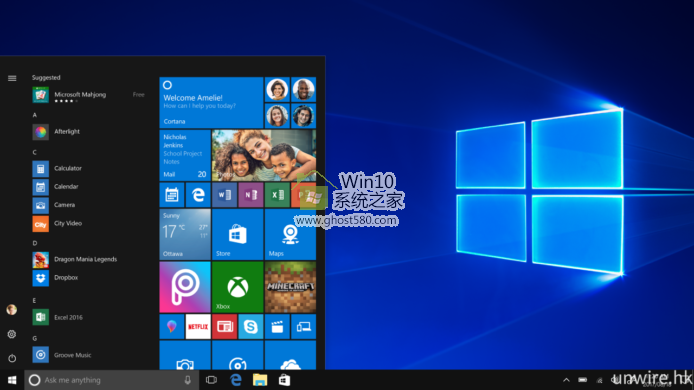Viewport: 694px width, 390px height.
Task: Click the Power button icon
Action: (12, 358)
